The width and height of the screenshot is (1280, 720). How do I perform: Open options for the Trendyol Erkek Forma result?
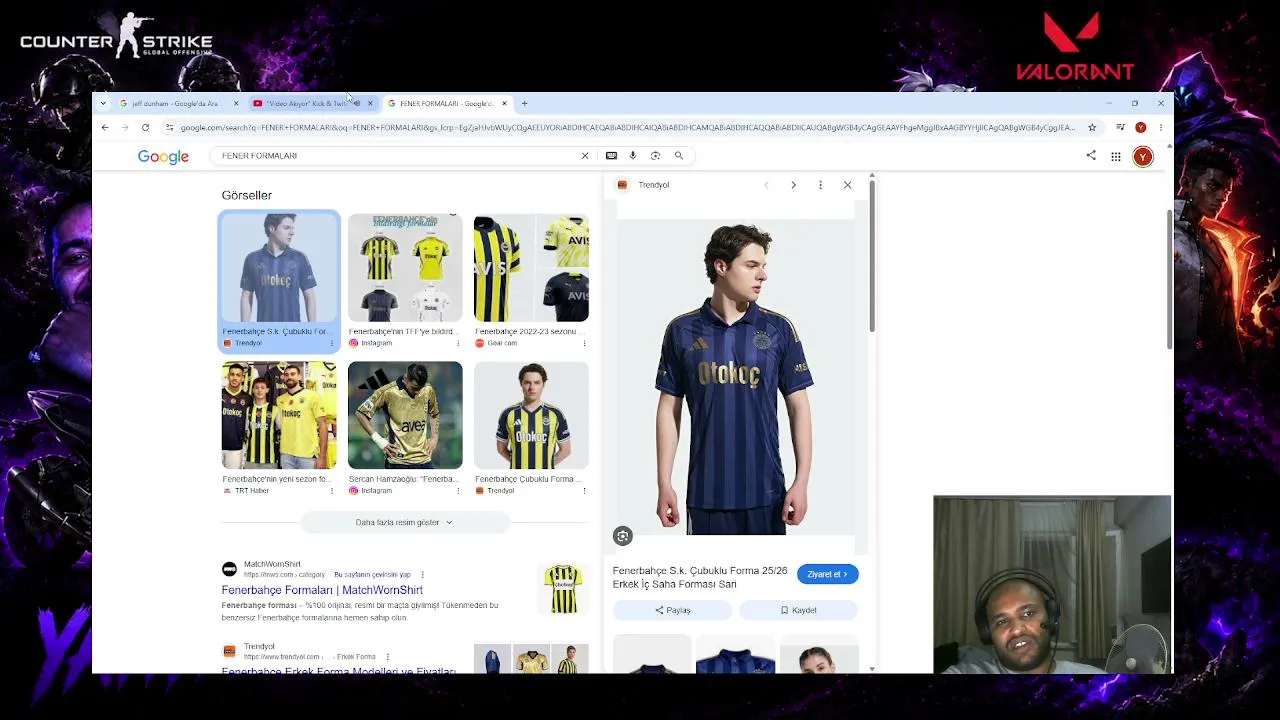pos(387,657)
